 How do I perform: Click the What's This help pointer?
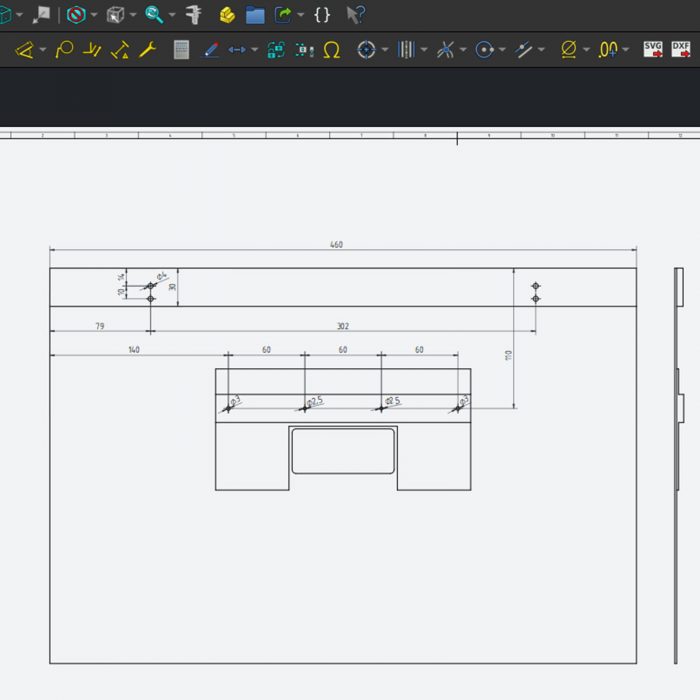coord(355,15)
